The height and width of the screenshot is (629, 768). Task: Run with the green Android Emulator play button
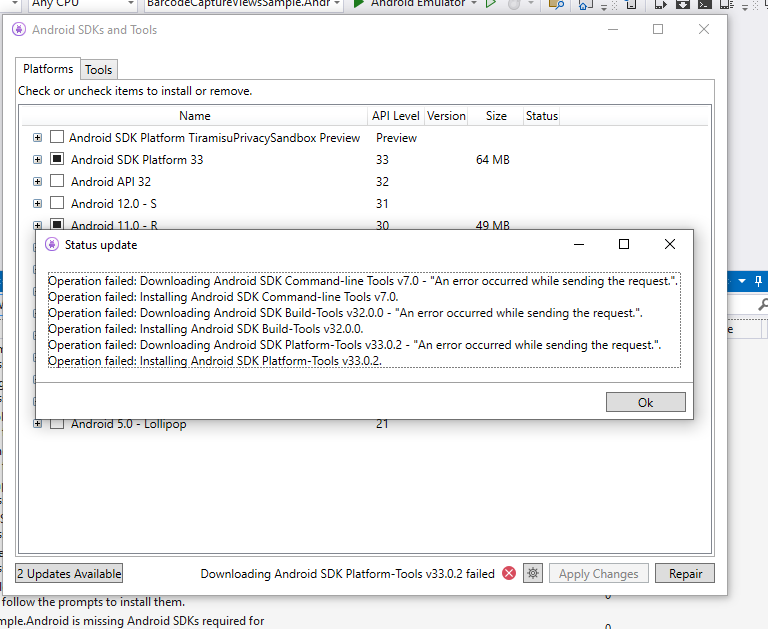point(359,3)
